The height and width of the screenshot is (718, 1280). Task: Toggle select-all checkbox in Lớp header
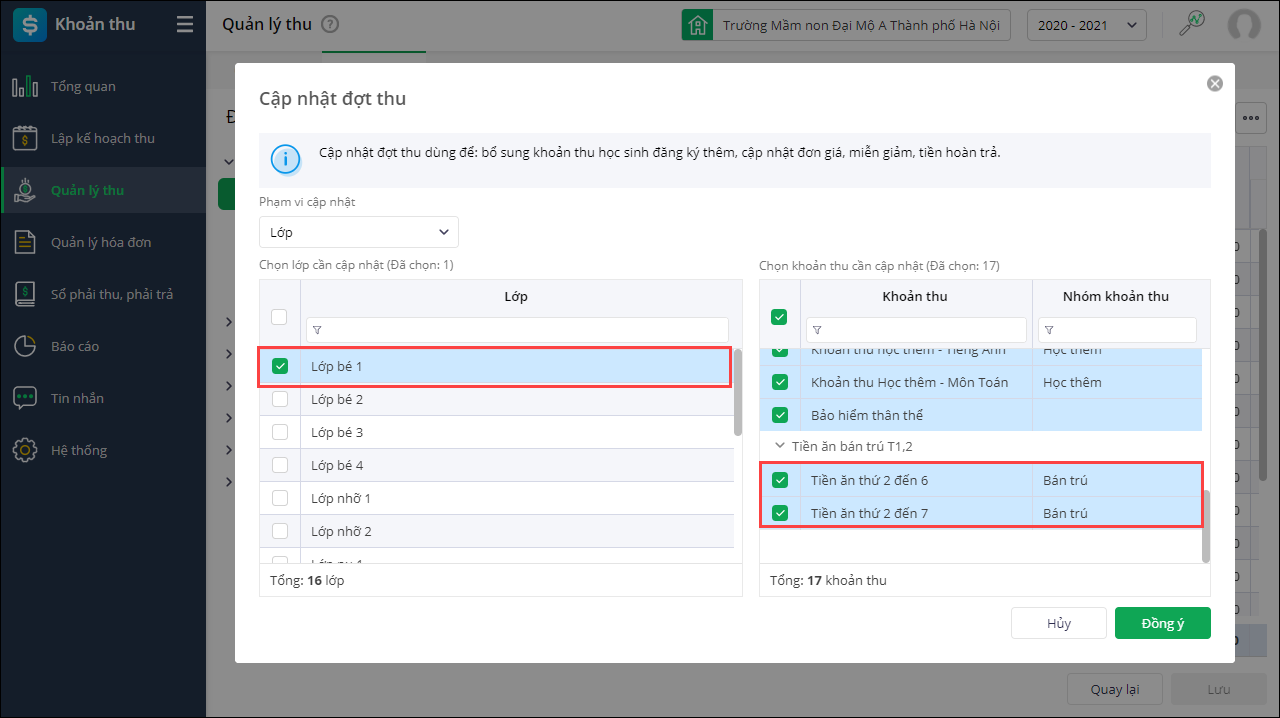280,317
